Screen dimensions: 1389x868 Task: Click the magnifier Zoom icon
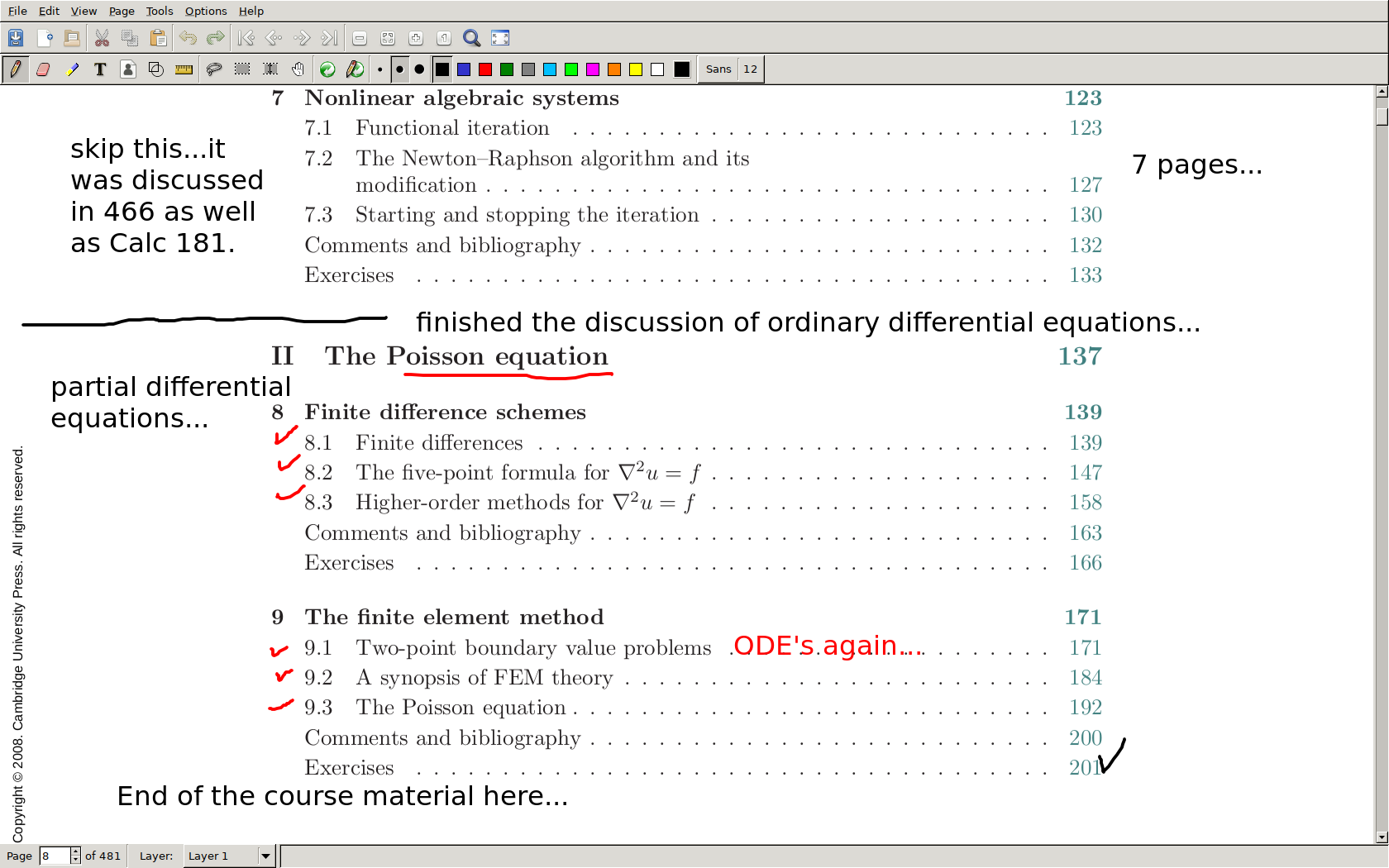471,38
